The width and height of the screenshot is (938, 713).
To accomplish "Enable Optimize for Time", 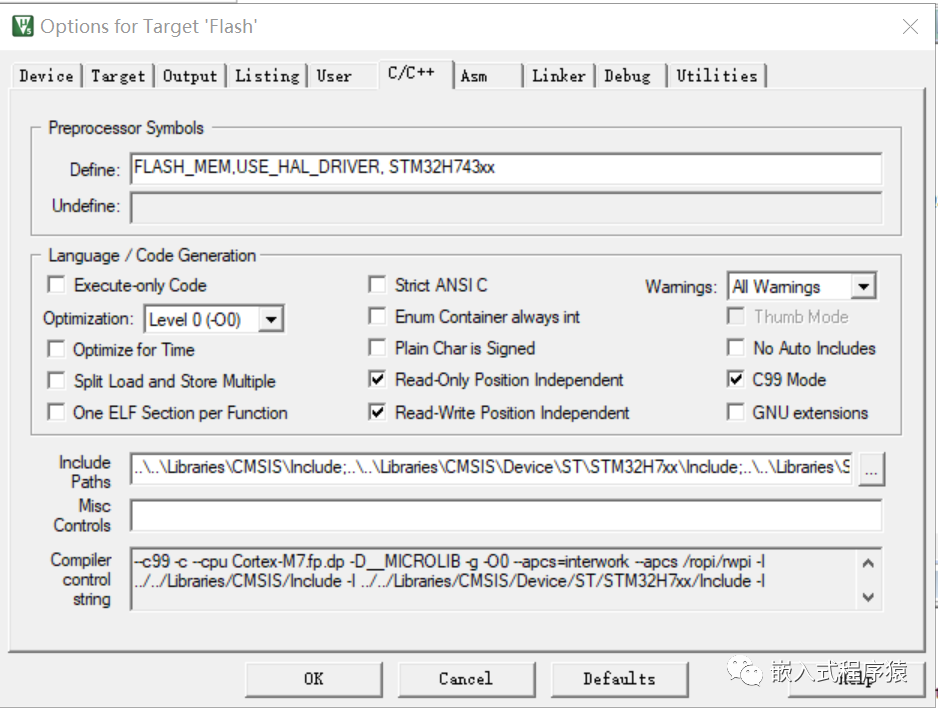I will 57,349.
